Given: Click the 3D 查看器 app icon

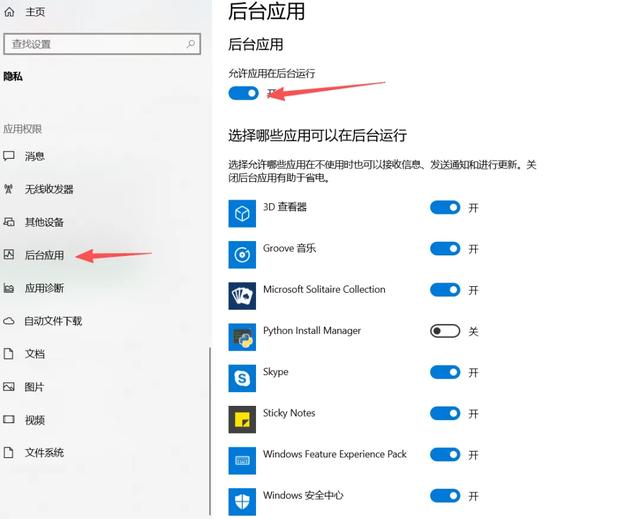Looking at the screenshot, I should point(242,213).
